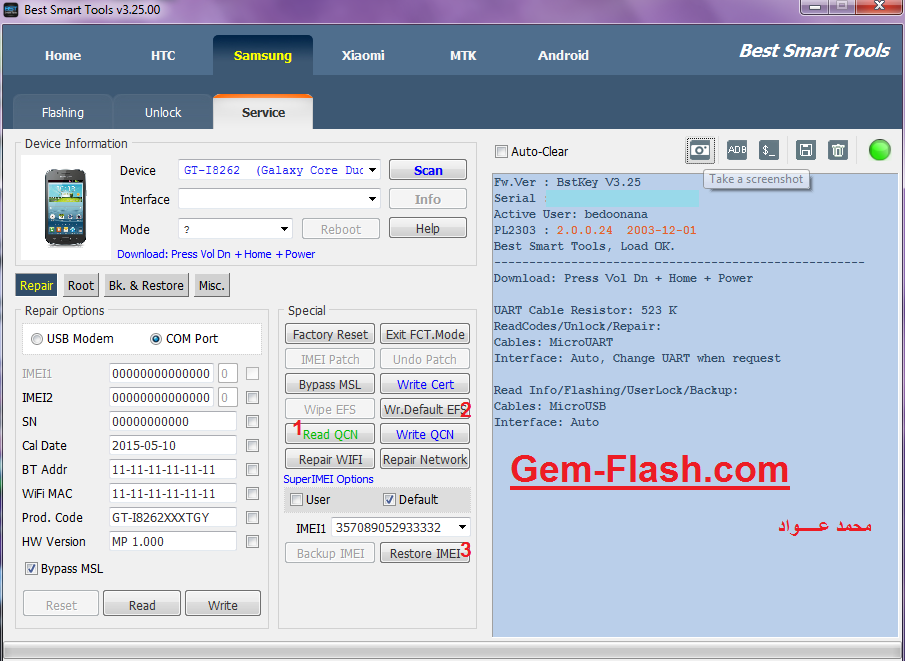Open the ADB tool icon

[737, 150]
